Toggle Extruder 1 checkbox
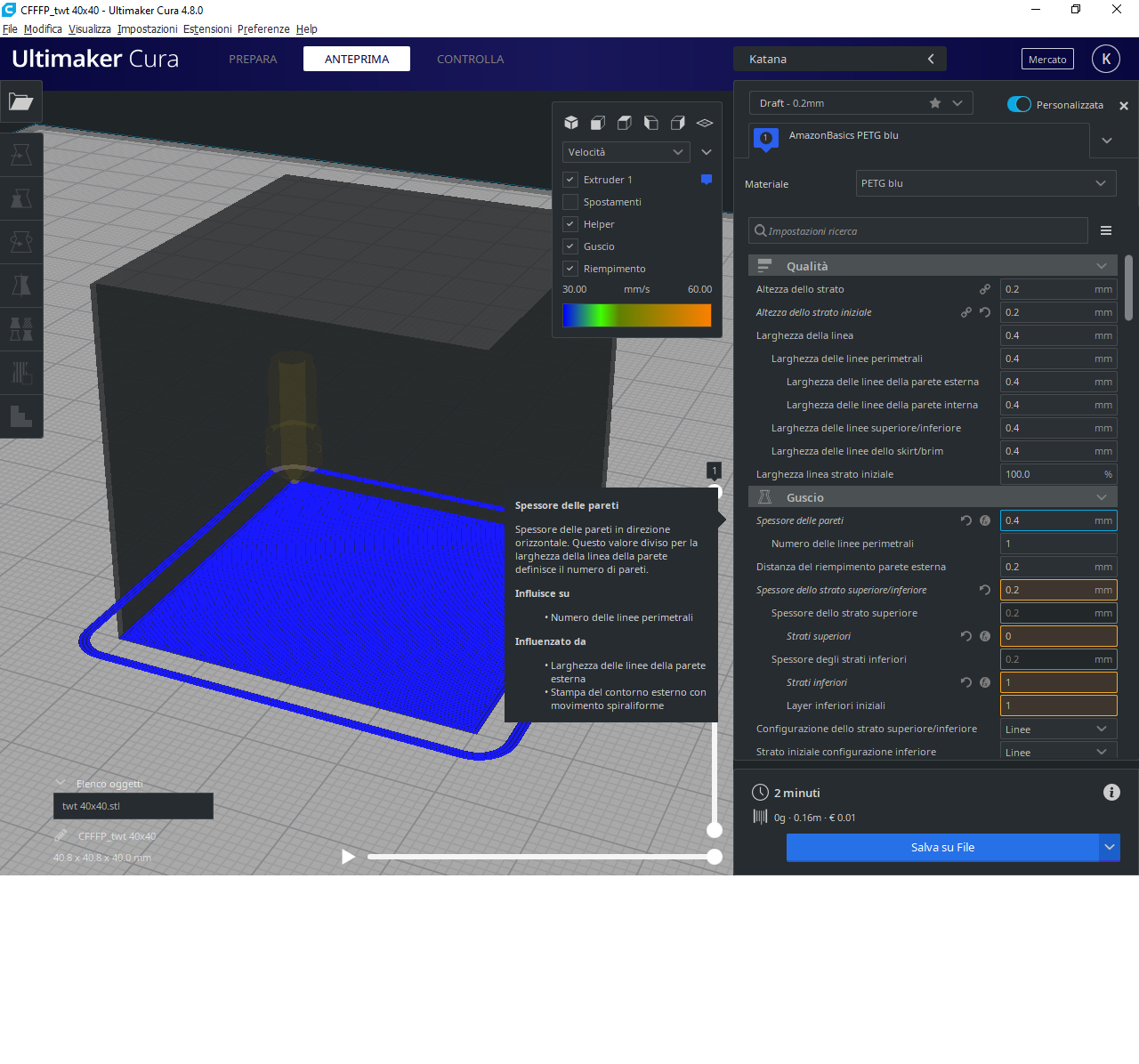The height and width of the screenshot is (1064, 1139). click(x=570, y=180)
